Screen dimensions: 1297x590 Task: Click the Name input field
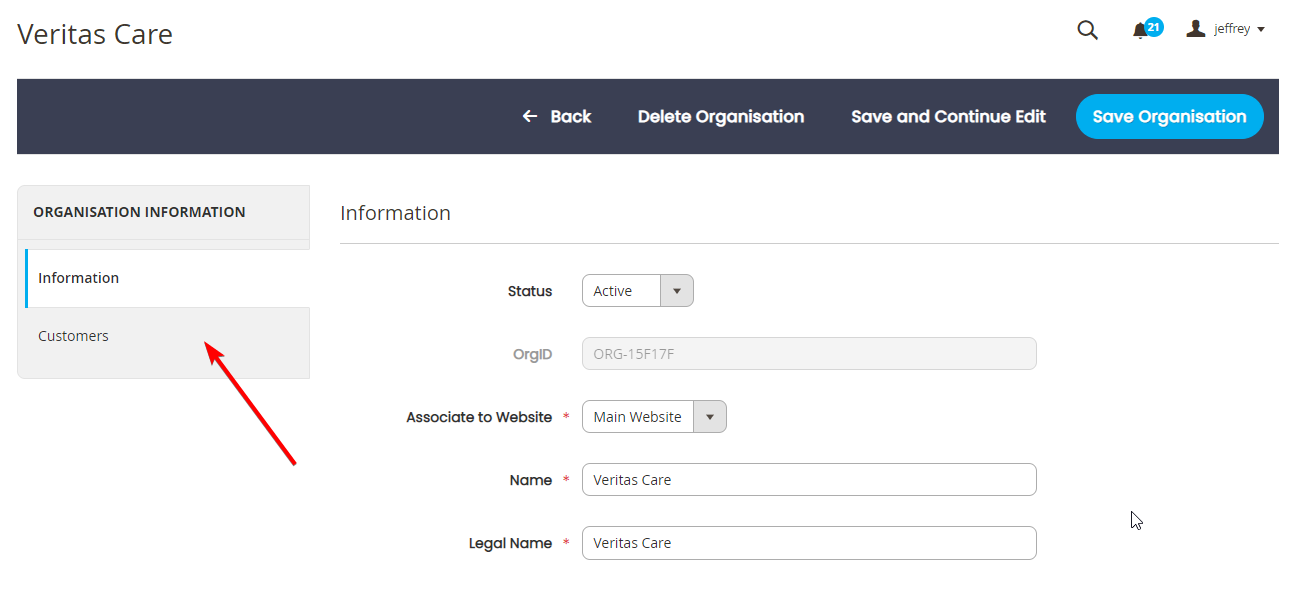809,480
